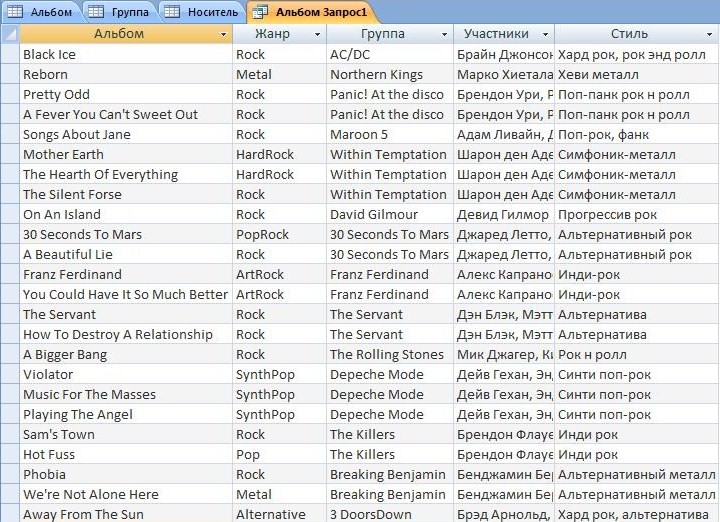Image resolution: width=720 pixels, height=522 pixels.
Task: Click the 'Black Ice' album cell
Action: coord(126,54)
